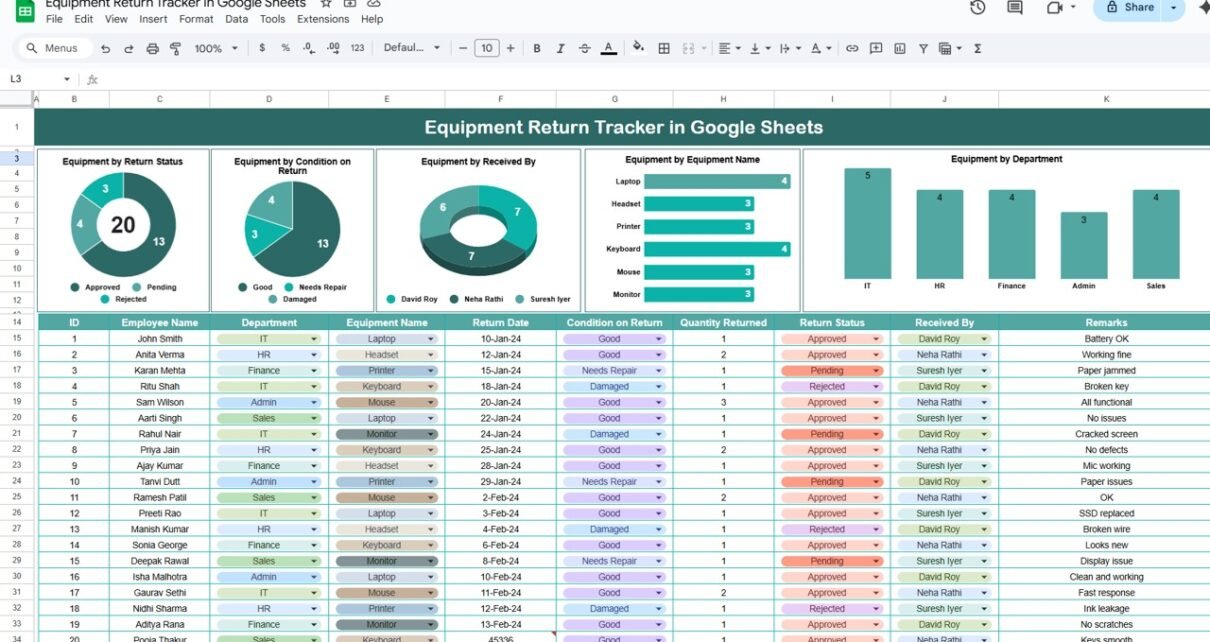Open the Help menu
The height and width of the screenshot is (642, 1210).
pos(372,19)
